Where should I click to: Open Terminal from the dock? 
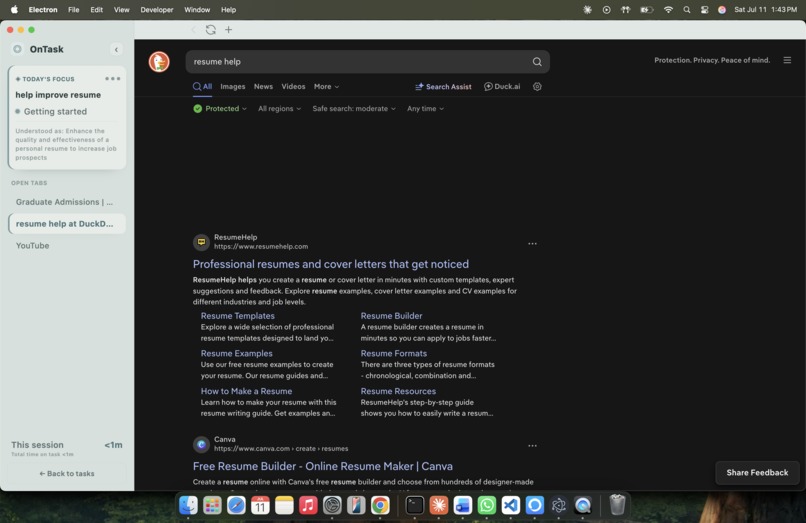(414, 506)
